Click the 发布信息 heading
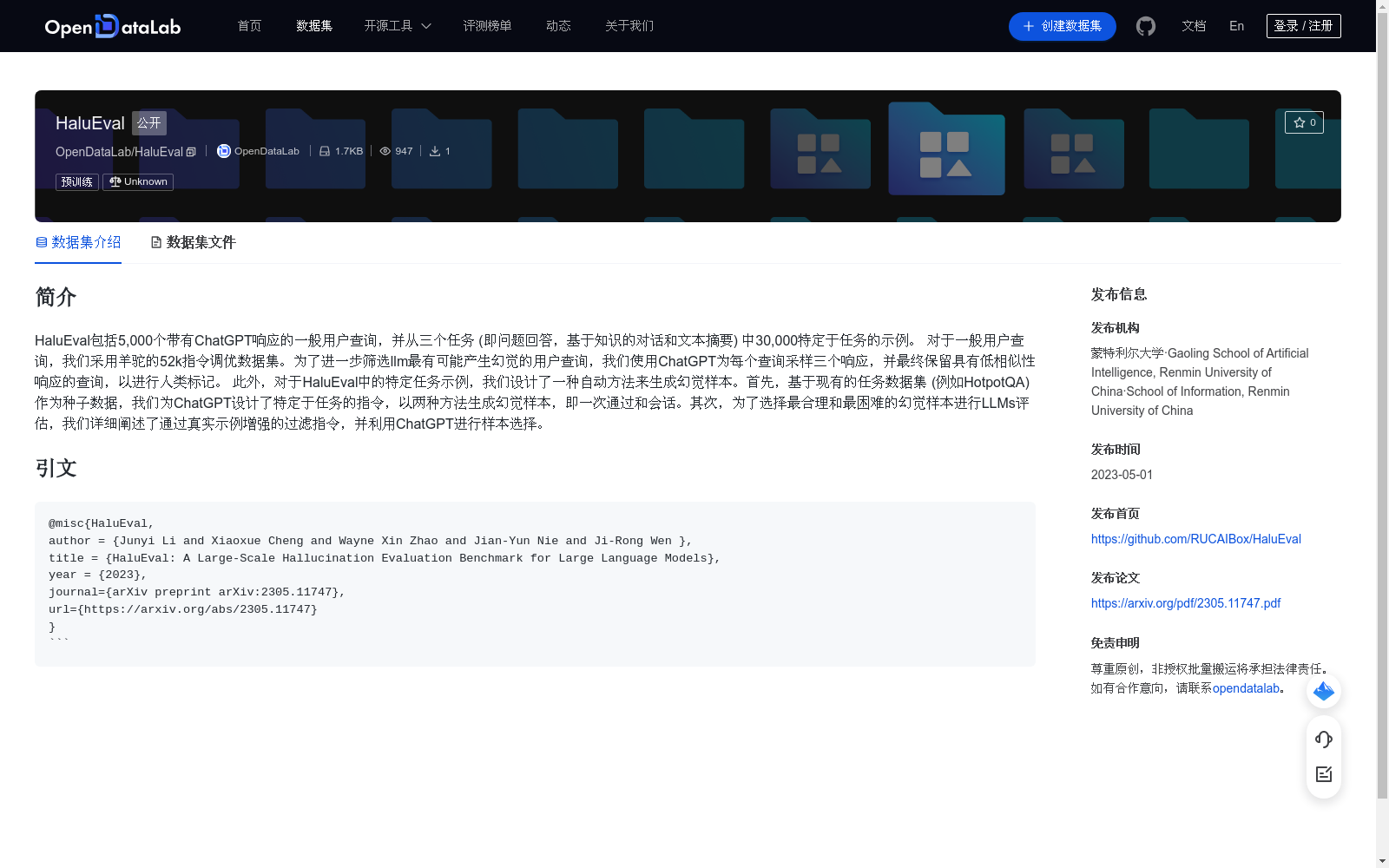Viewport: 1389px width, 868px height. [x=1119, y=294]
